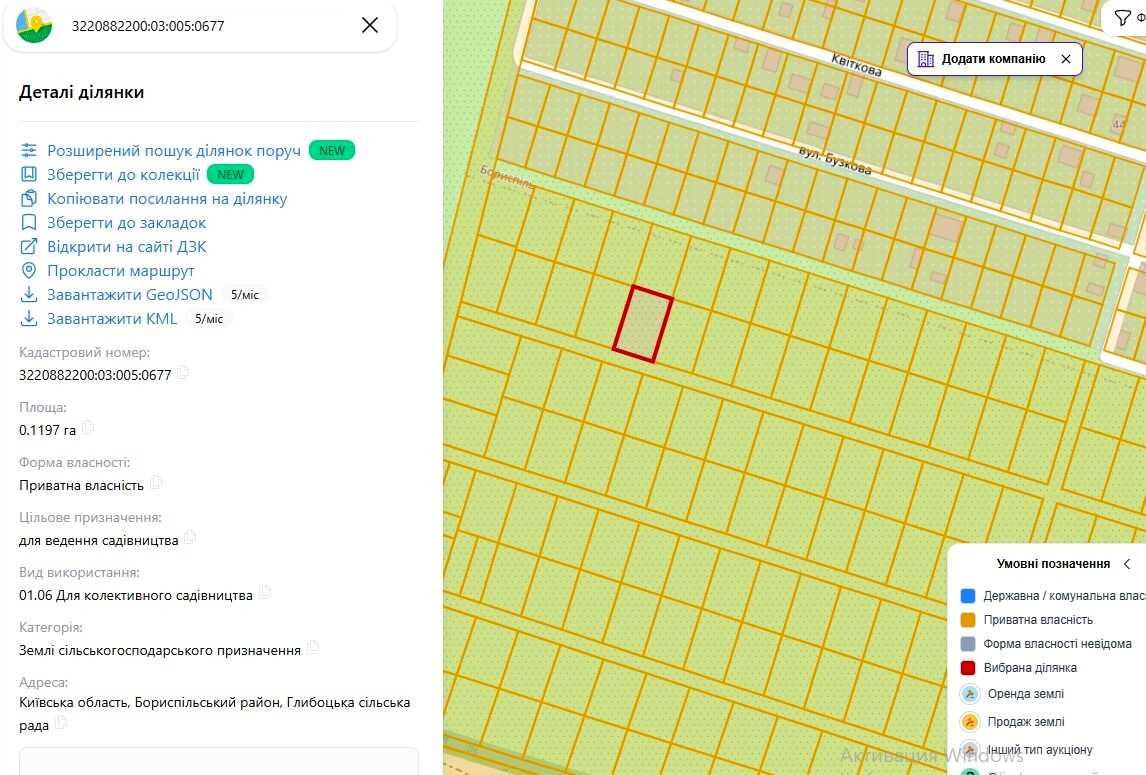Click the building icon in Додати компанію
1146x775 pixels.
pyautogui.click(x=926, y=59)
